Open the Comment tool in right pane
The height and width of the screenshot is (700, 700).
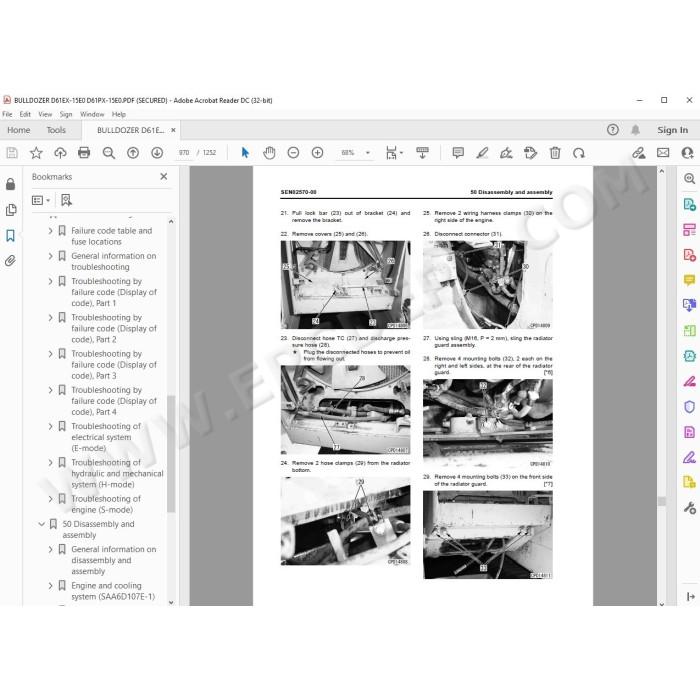point(689,280)
